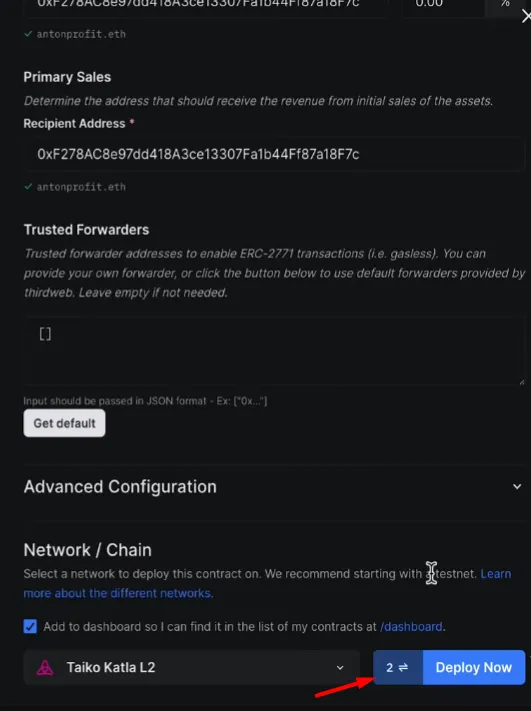The height and width of the screenshot is (711, 531).
Task: Toggle the Add to dashboard checkbox
Action: click(x=30, y=627)
